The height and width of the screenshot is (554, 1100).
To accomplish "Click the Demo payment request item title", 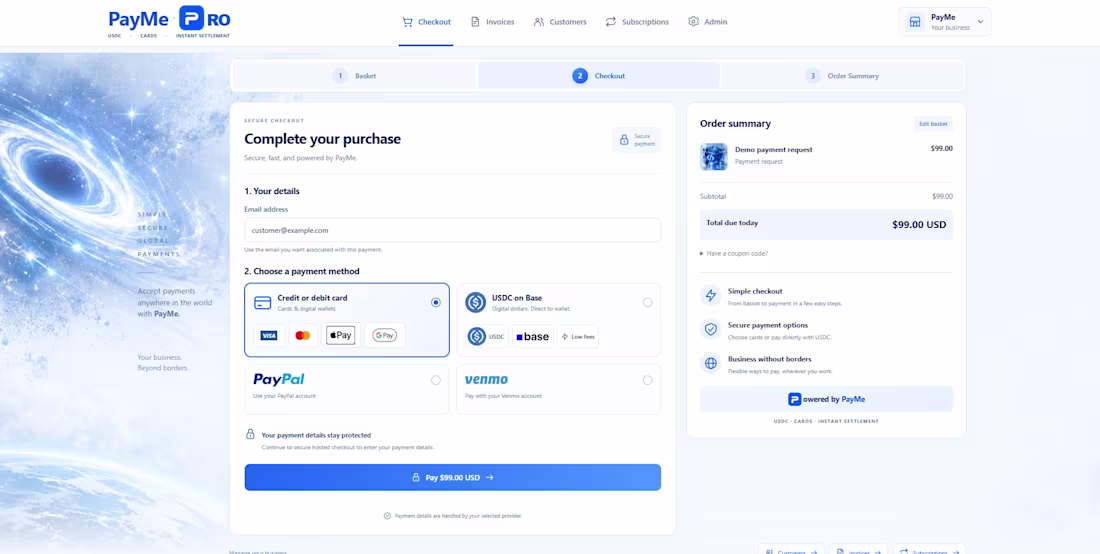I will tap(773, 149).
